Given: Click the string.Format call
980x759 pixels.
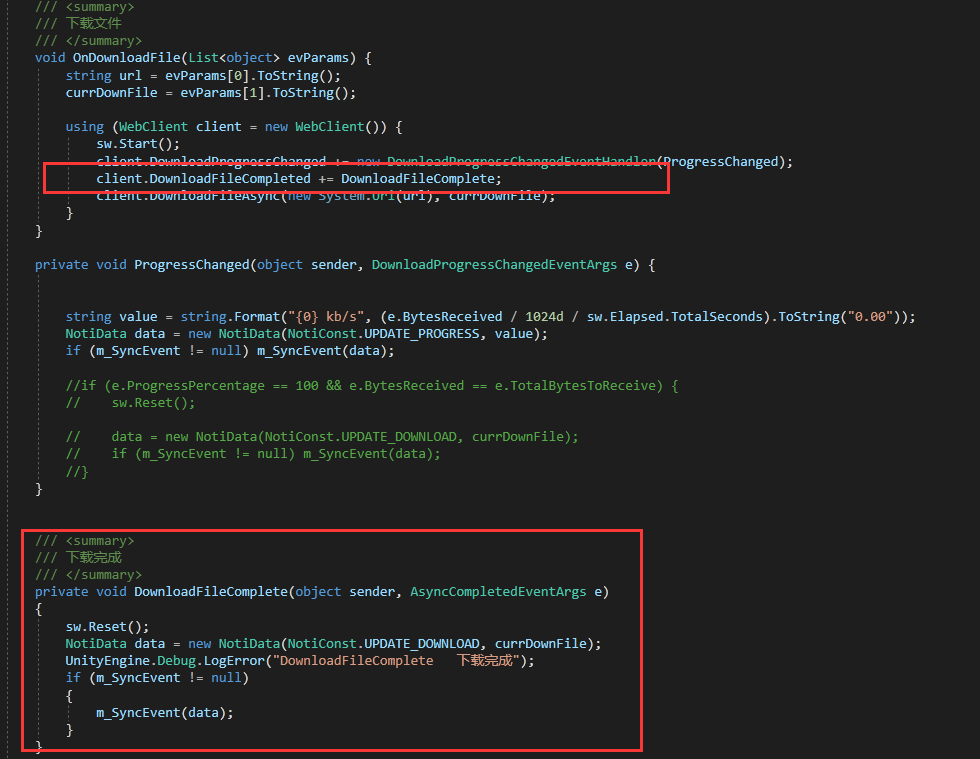Looking at the screenshot, I should click(229, 316).
